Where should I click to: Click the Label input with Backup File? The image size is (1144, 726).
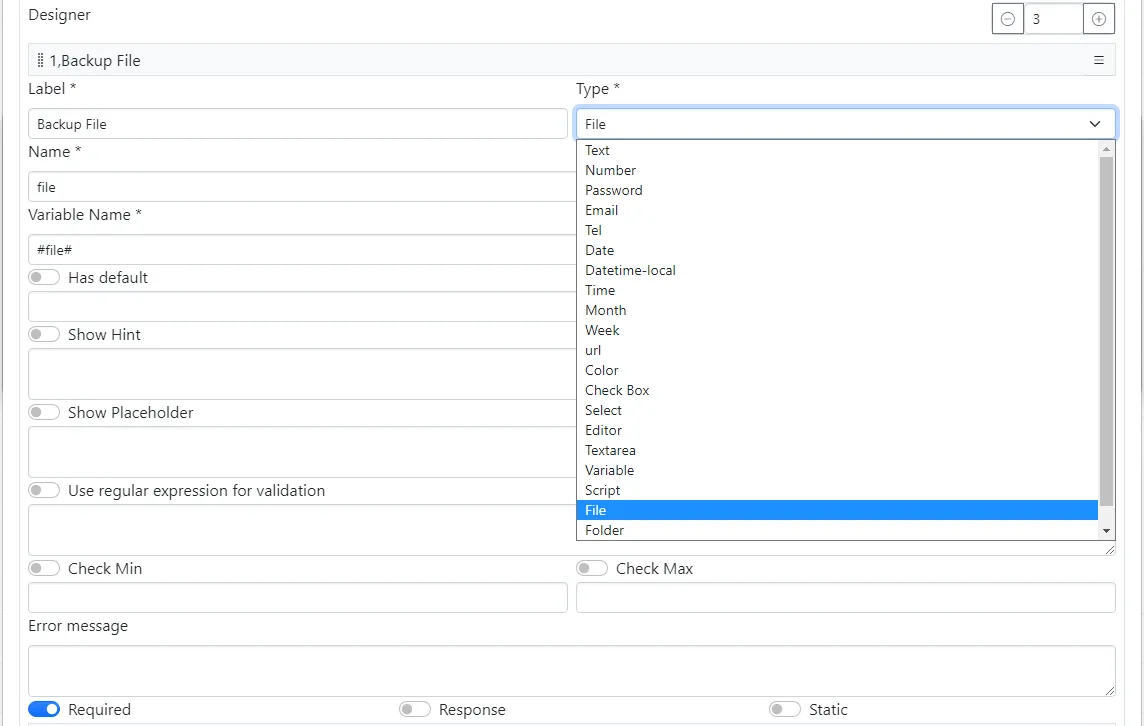[x=297, y=124]
